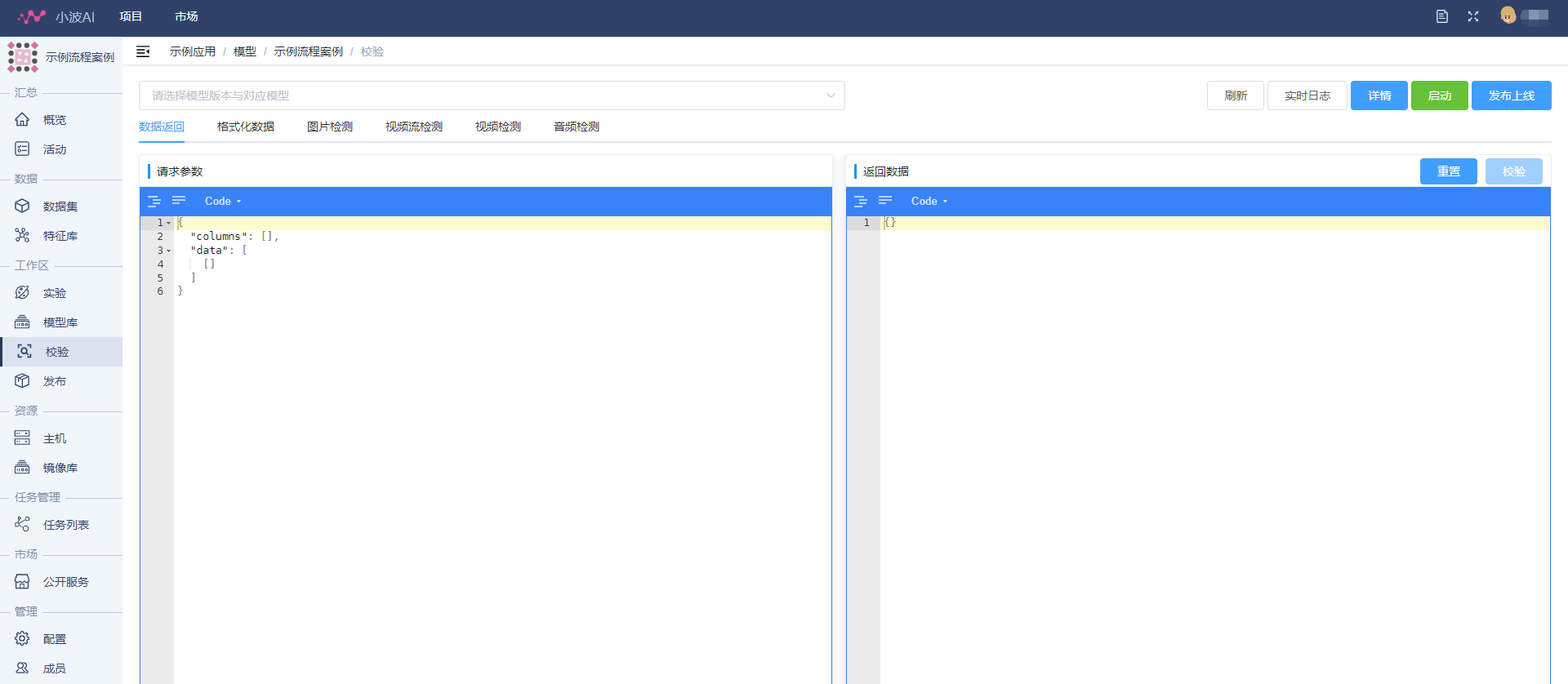Screen dimensions: 1568x684
Task: Open 镜像库 icon in sidebar
Action: click(x=22, y=468)
